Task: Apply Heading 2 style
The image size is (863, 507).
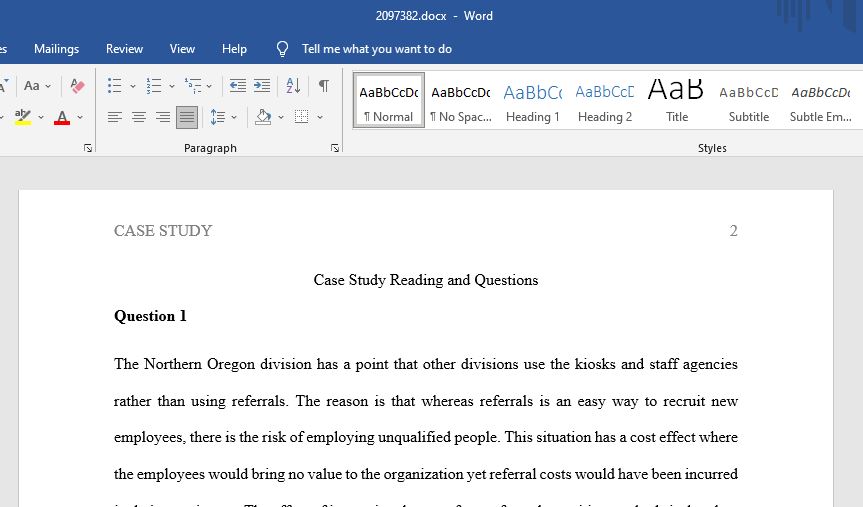Action: click(x=605, y=101)
